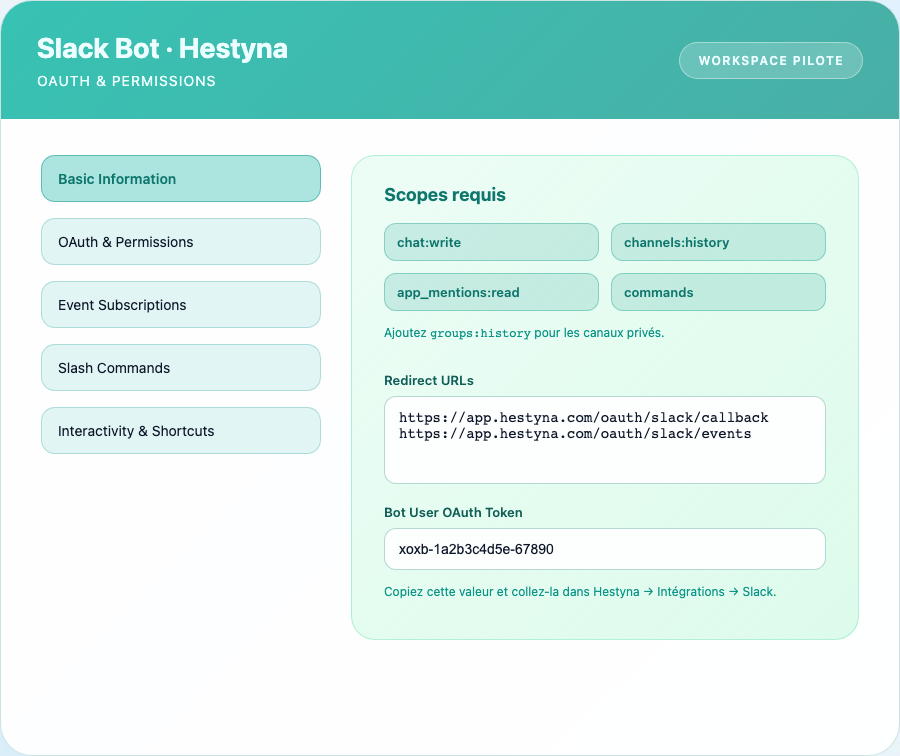900x756 pixels.
Task: Click inside the Redirect URLs text area
Action: click(x=604, y=462)
